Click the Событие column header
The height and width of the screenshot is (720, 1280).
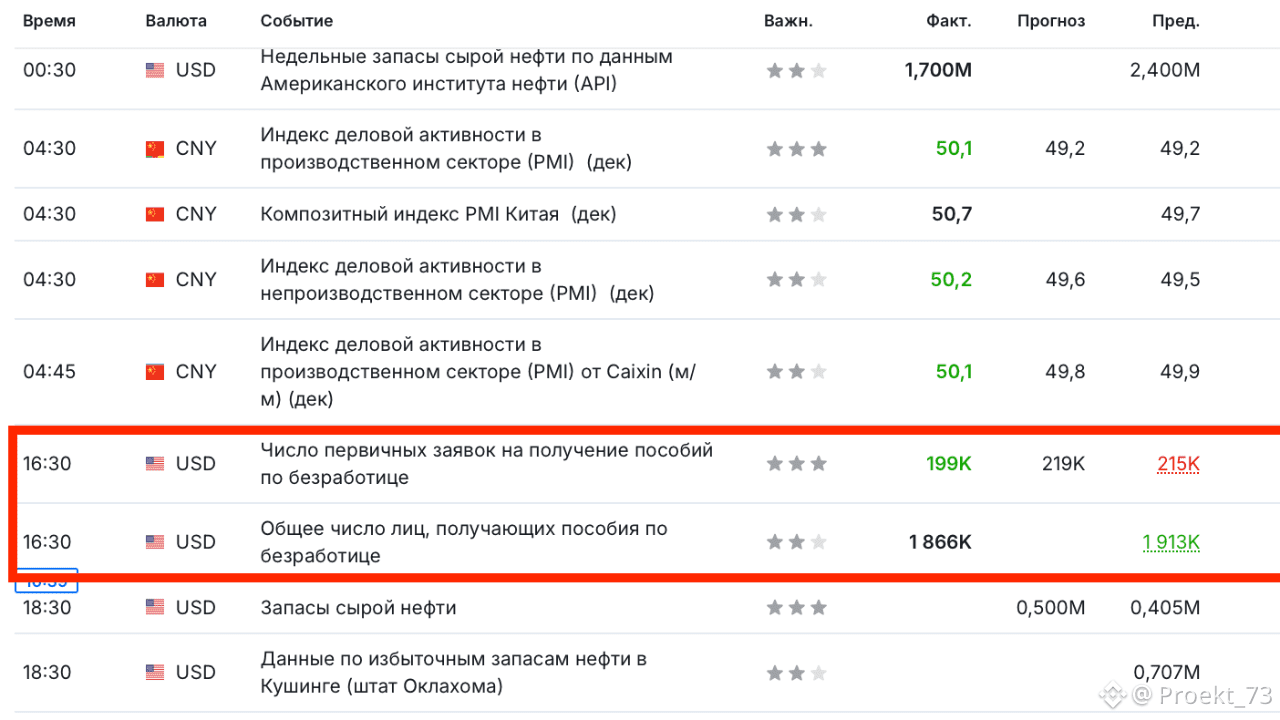click(x=297, y=21)
